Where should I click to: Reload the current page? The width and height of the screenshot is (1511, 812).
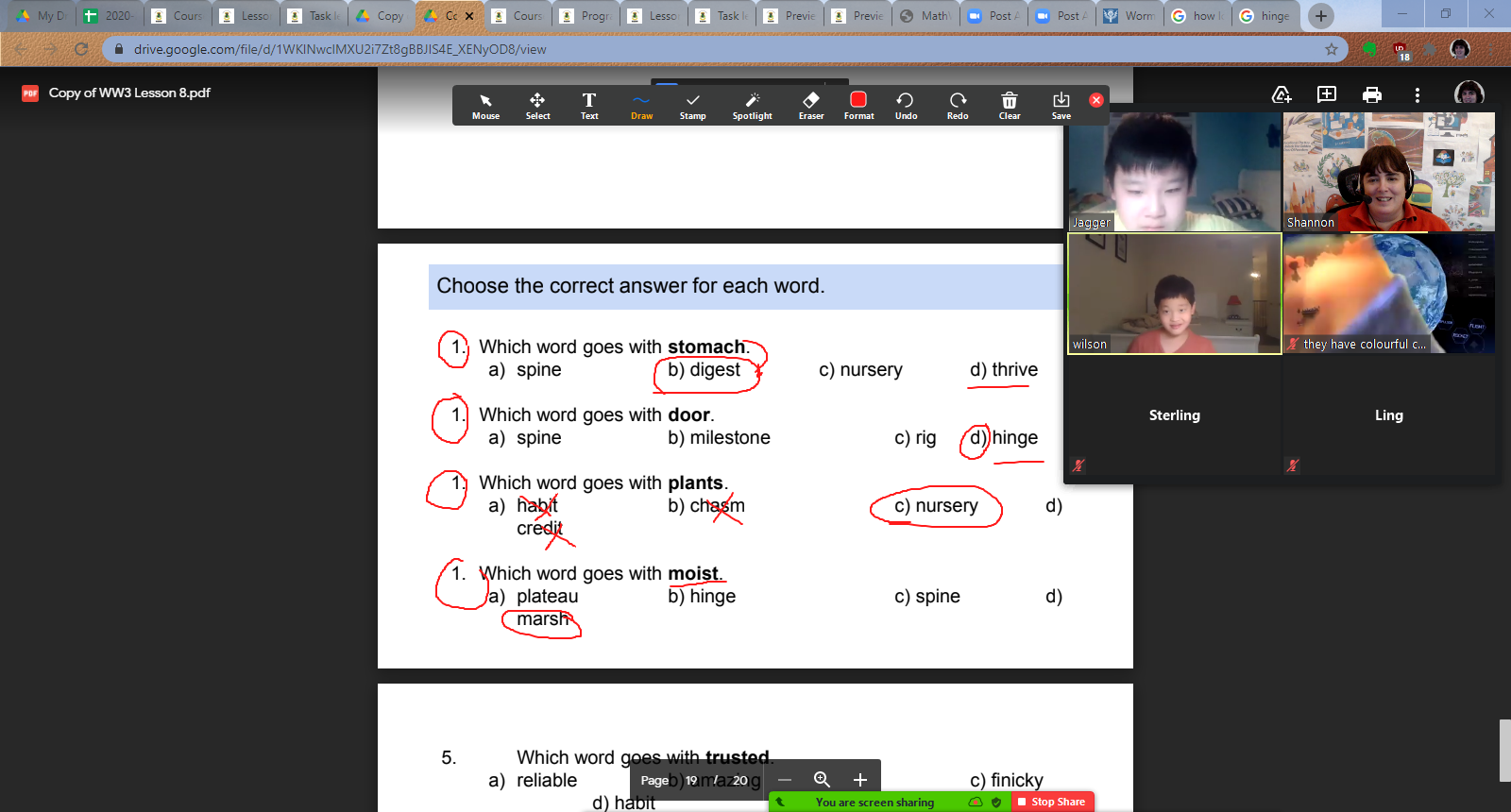click(81, 49)
